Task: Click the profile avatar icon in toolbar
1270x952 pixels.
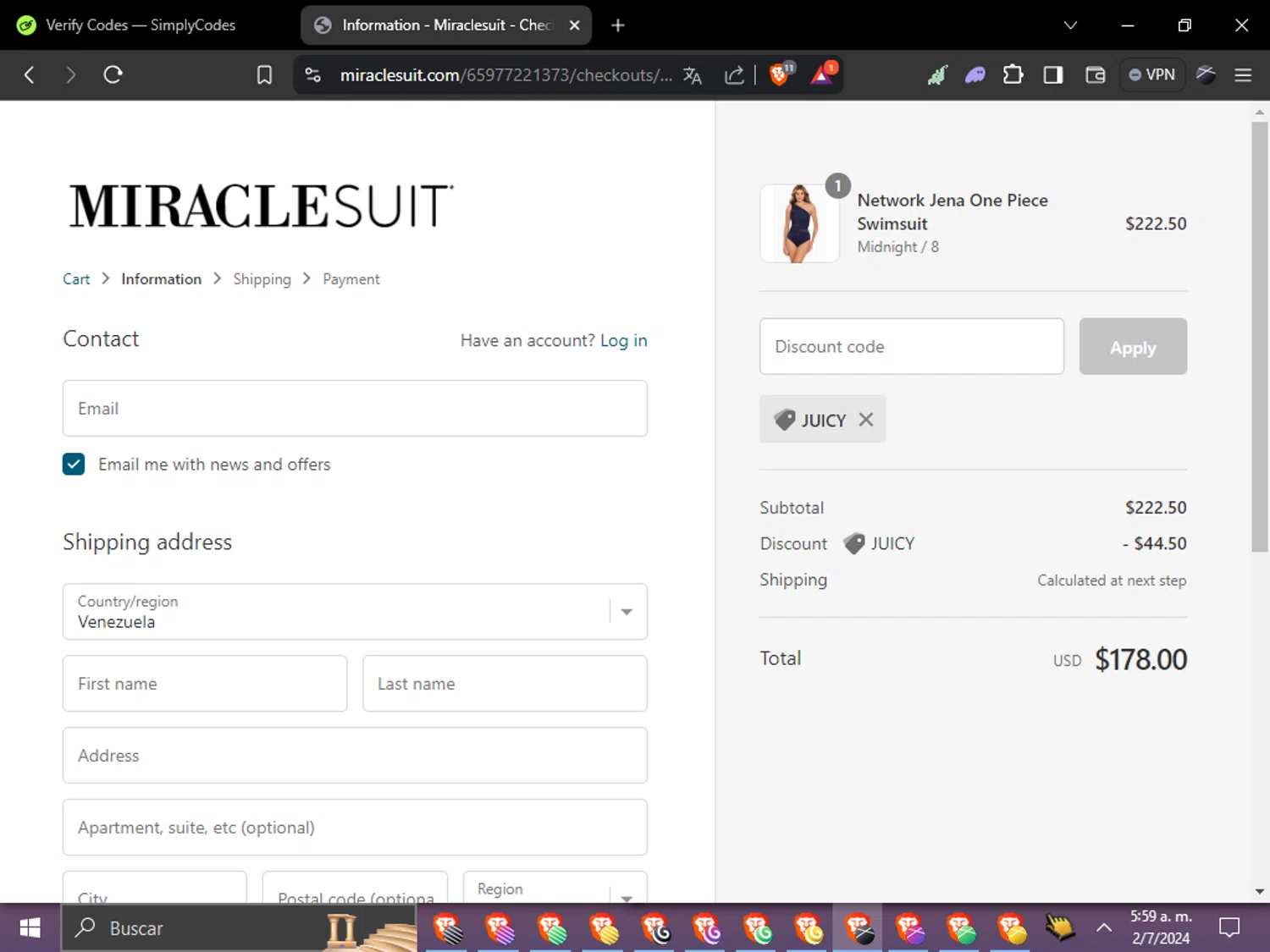Action: (x=1206, y=74)
